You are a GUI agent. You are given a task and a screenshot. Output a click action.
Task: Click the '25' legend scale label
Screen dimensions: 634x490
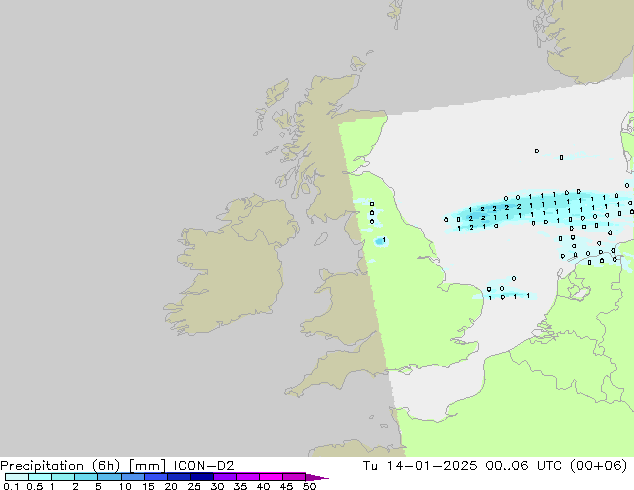pyautogui.click(x=194, y=486)
